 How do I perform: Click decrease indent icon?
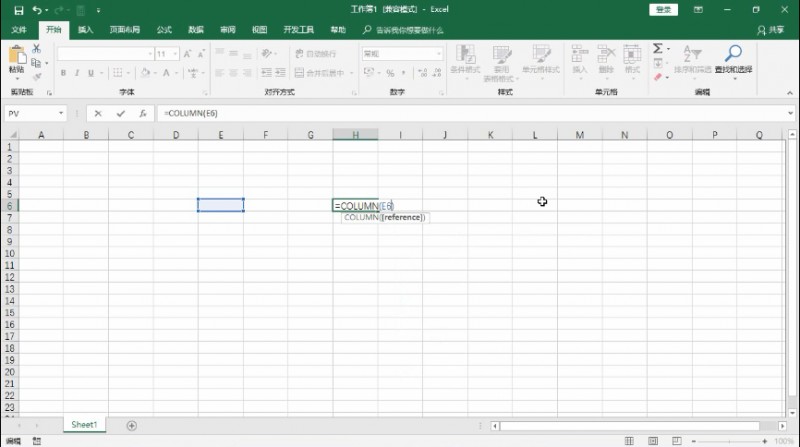tap(266, 73)
